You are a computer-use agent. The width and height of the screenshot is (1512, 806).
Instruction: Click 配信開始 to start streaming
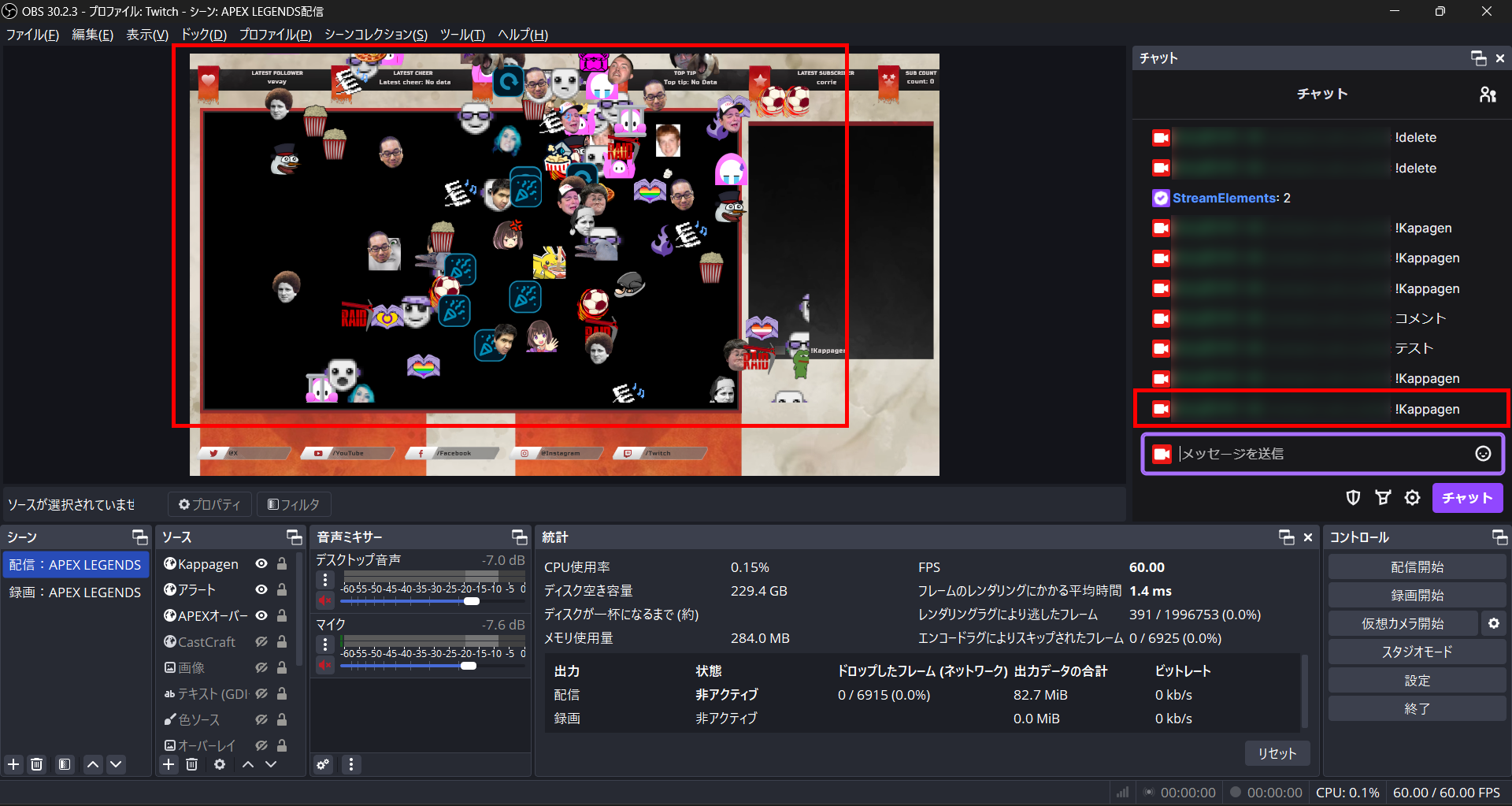click(x=1417, y=567)
